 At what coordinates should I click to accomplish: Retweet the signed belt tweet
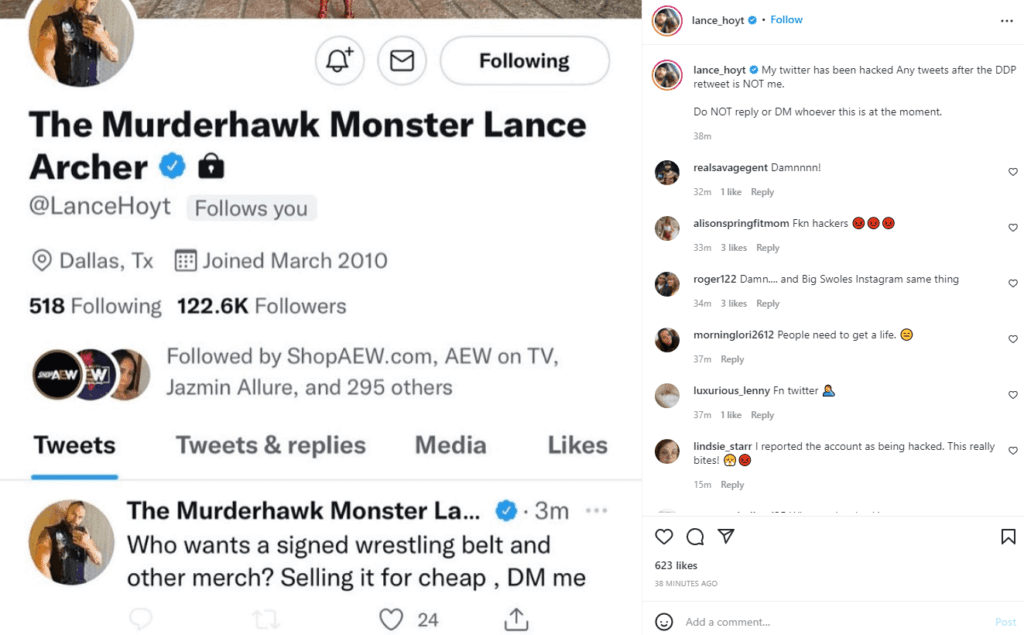tap(265, 620)
